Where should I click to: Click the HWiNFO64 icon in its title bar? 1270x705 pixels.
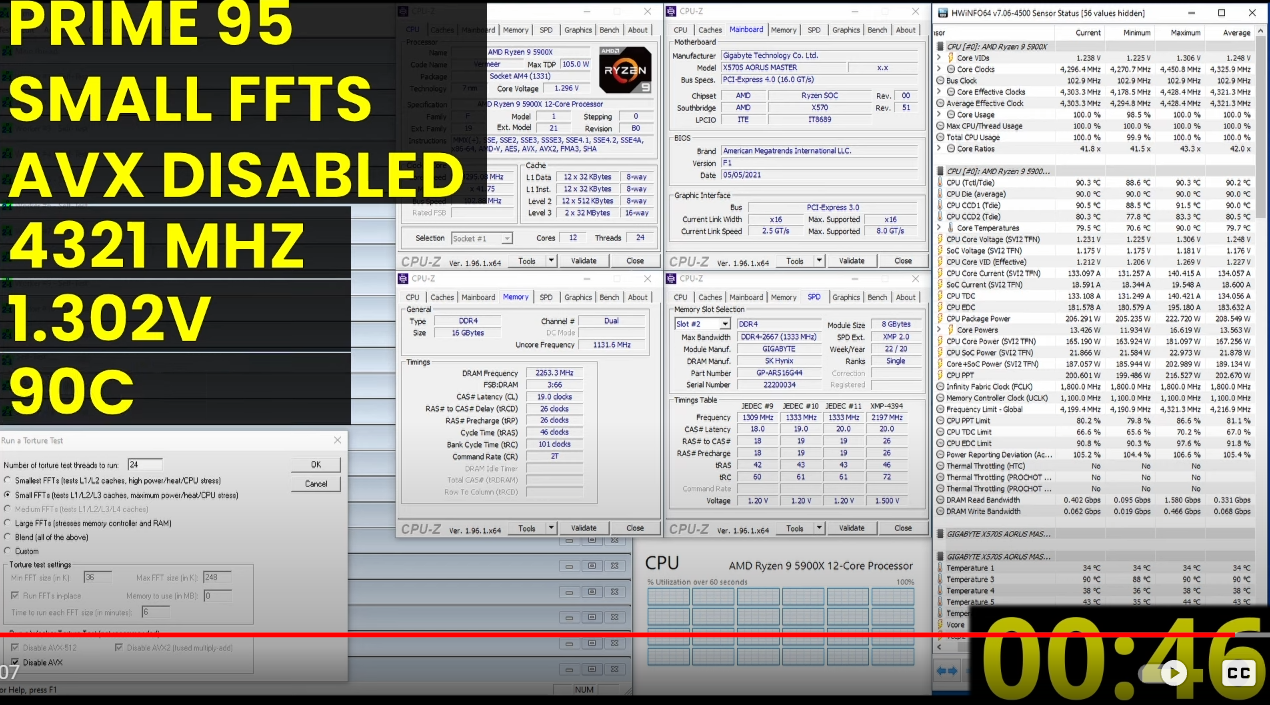tap(942, 13)
